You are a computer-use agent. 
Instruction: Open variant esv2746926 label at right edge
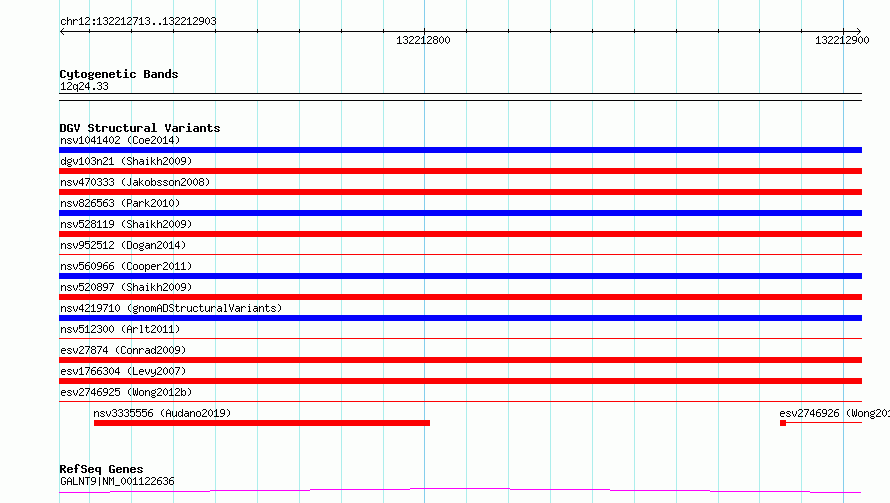(834, 413)
